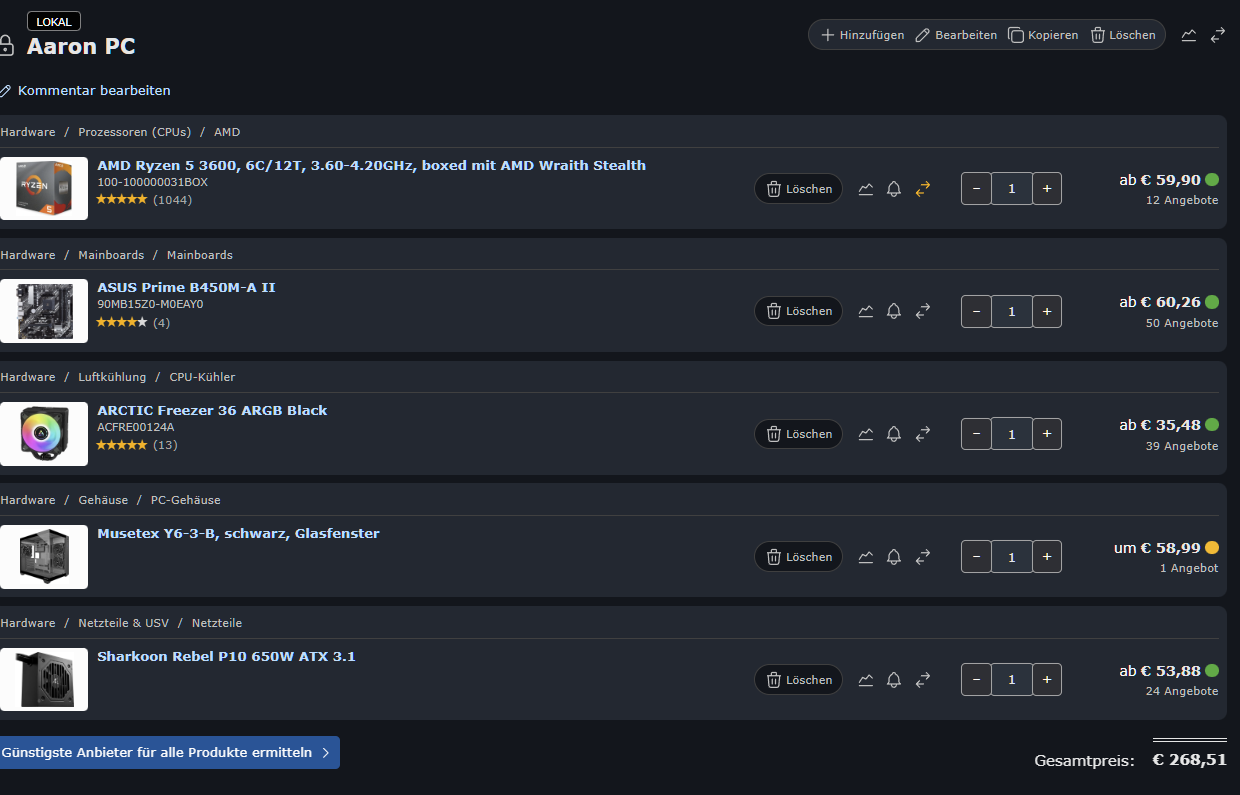The width and height of the screenshot is (1240, 795).
Task: Open price history chart for ASUS Prime B450M-A II
Action: click(866, 311)
